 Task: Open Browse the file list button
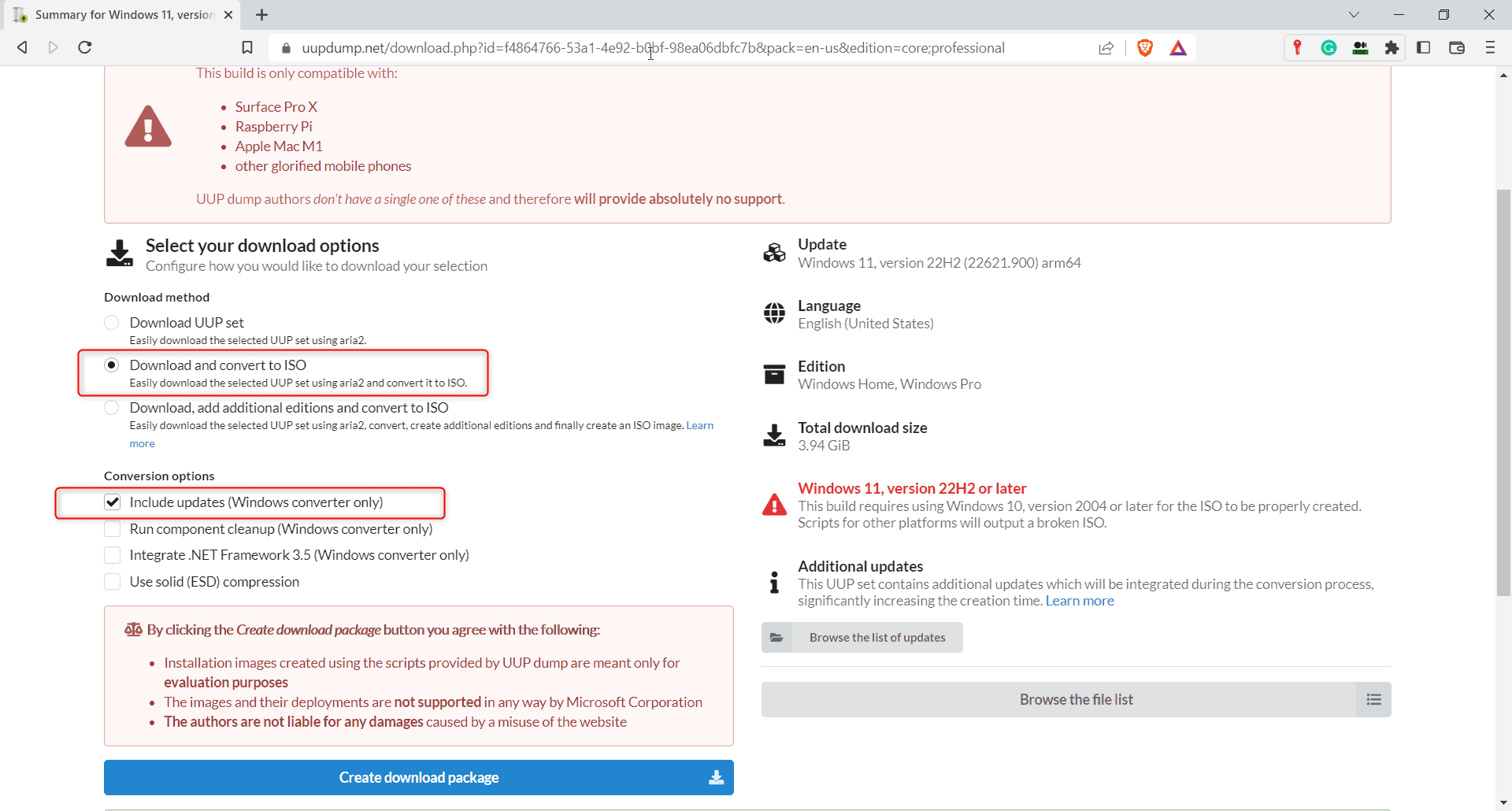[x=1077, y=699]
